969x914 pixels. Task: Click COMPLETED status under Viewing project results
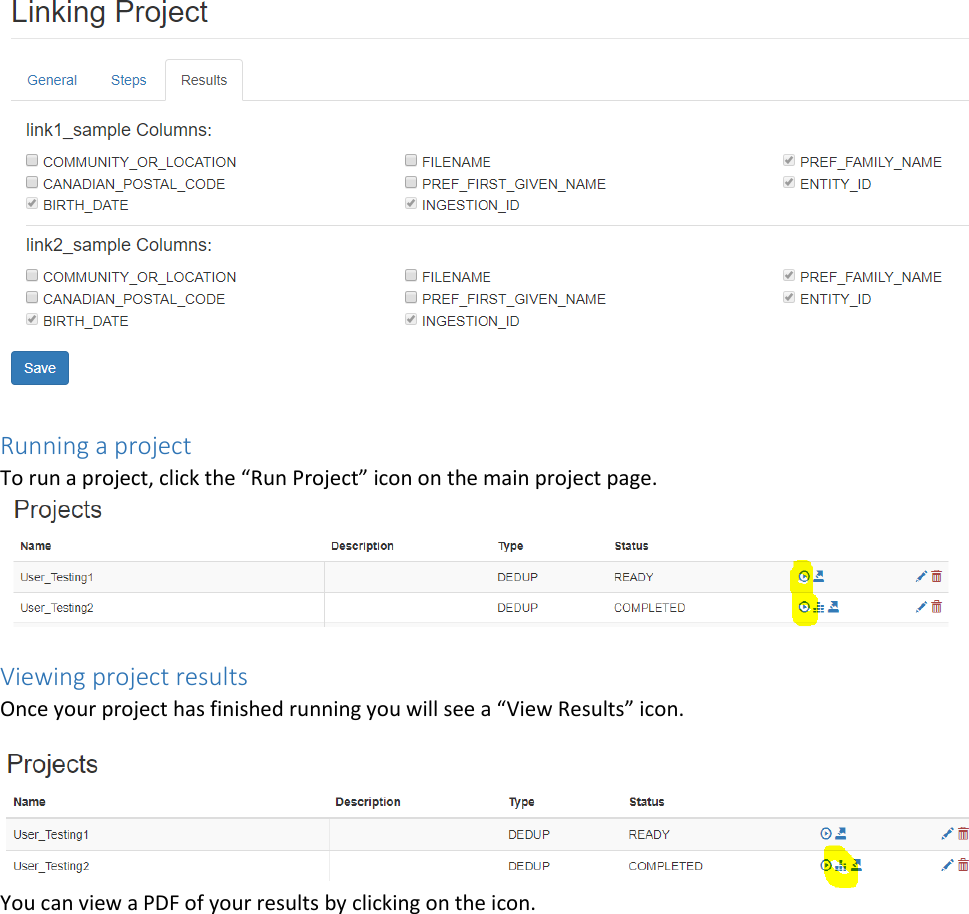tap(666, 866)
